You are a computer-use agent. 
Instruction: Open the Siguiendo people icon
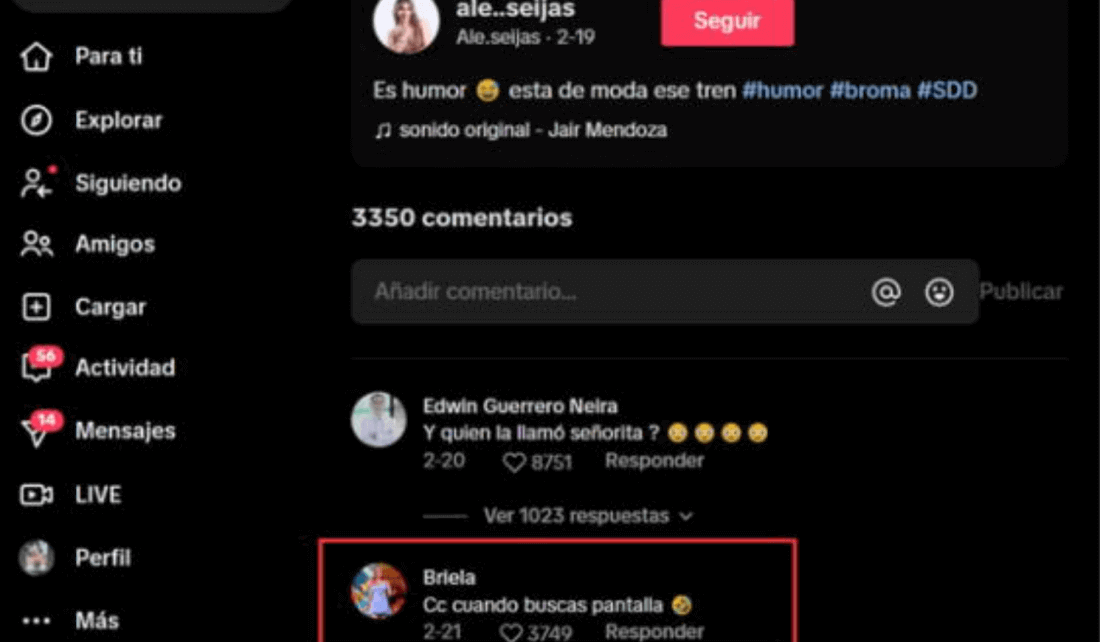(37, 182)
